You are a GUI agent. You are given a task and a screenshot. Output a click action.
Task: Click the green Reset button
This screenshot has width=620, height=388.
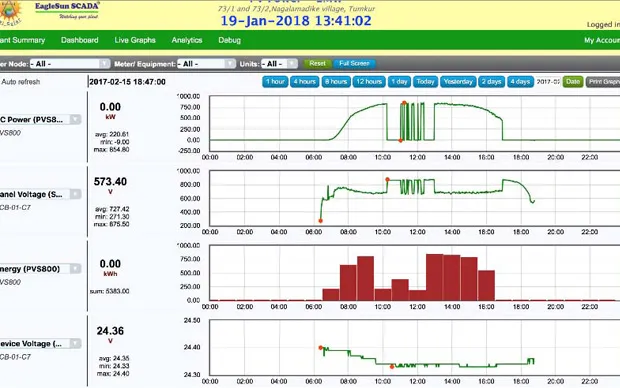click(x=317, y=63)
